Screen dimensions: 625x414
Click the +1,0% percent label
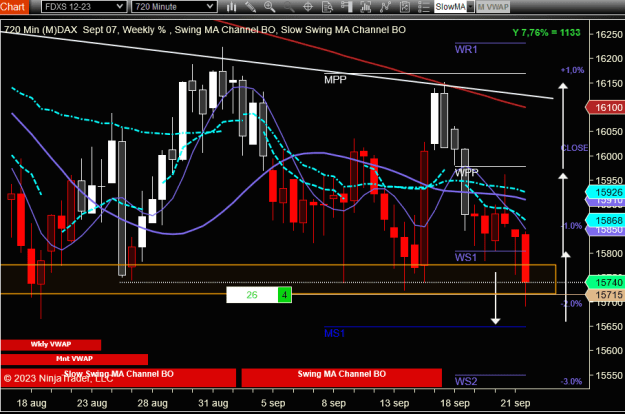pyautogui.click(x=572, y=70)
